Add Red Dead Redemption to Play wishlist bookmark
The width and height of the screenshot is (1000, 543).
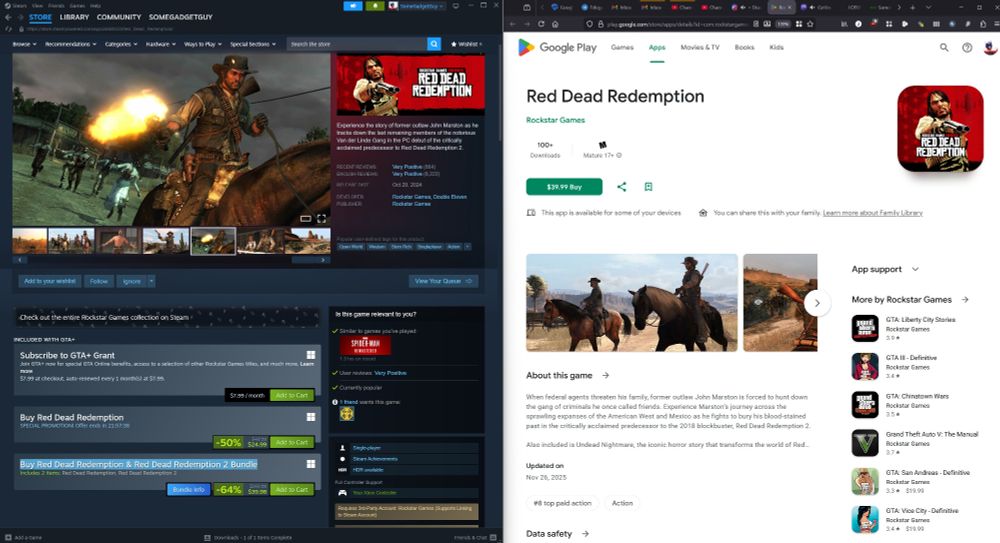click(x=648, y=186)
